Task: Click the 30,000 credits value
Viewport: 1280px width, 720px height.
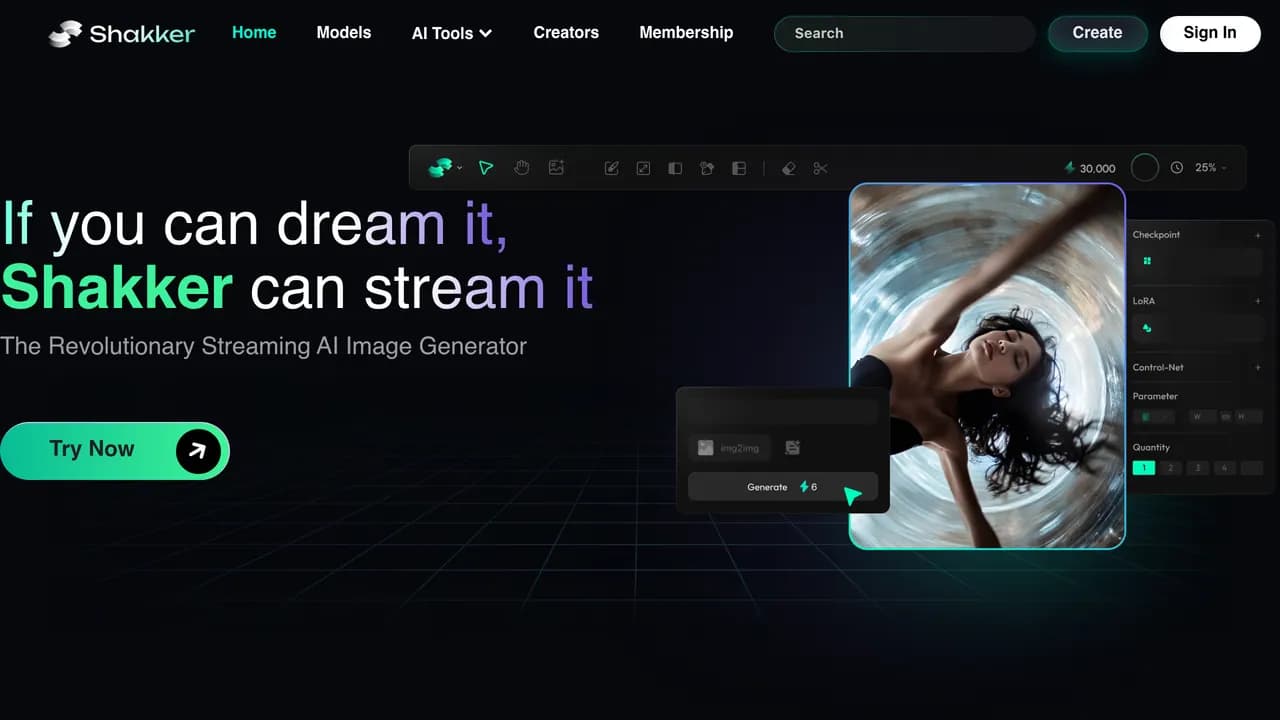Action: click(1098, 169)
